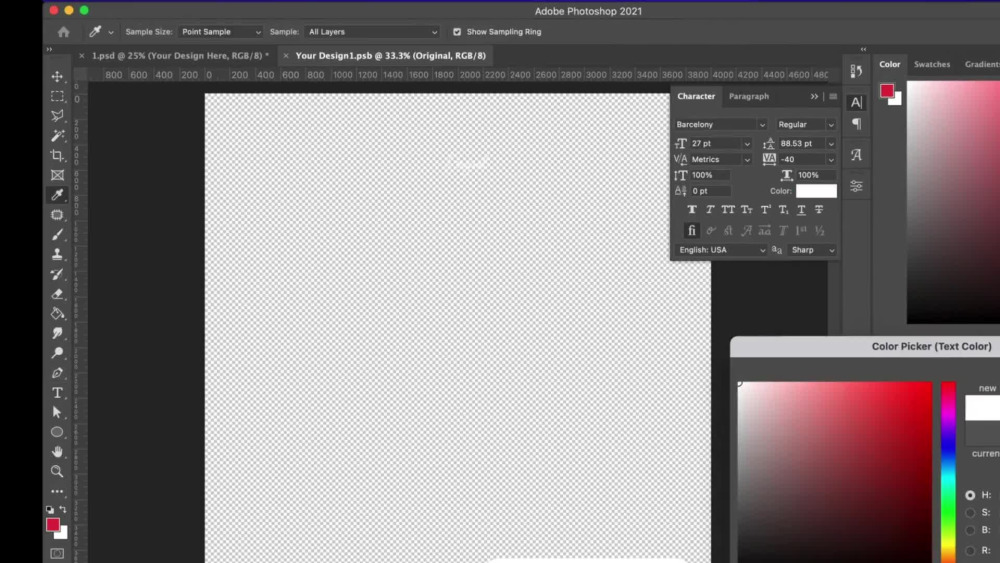Select the Patch healing tool
Image resolution: width=1000 pixels, height=563 pixels.
pyautogui.click(x=57, y=215)
